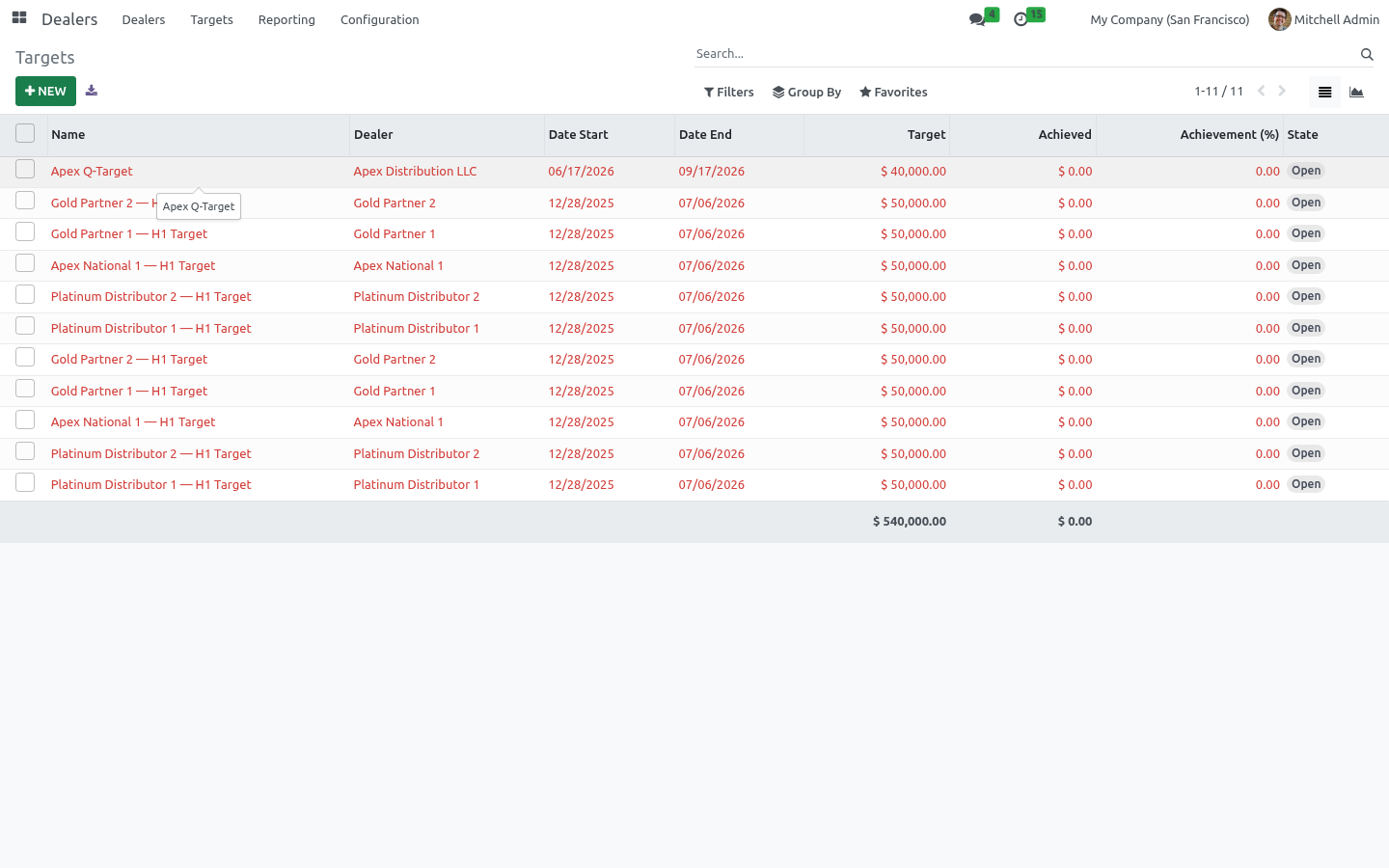
Task: Open the My Company (San Francisco) switcher
Action: click(x=1169, y=19)
